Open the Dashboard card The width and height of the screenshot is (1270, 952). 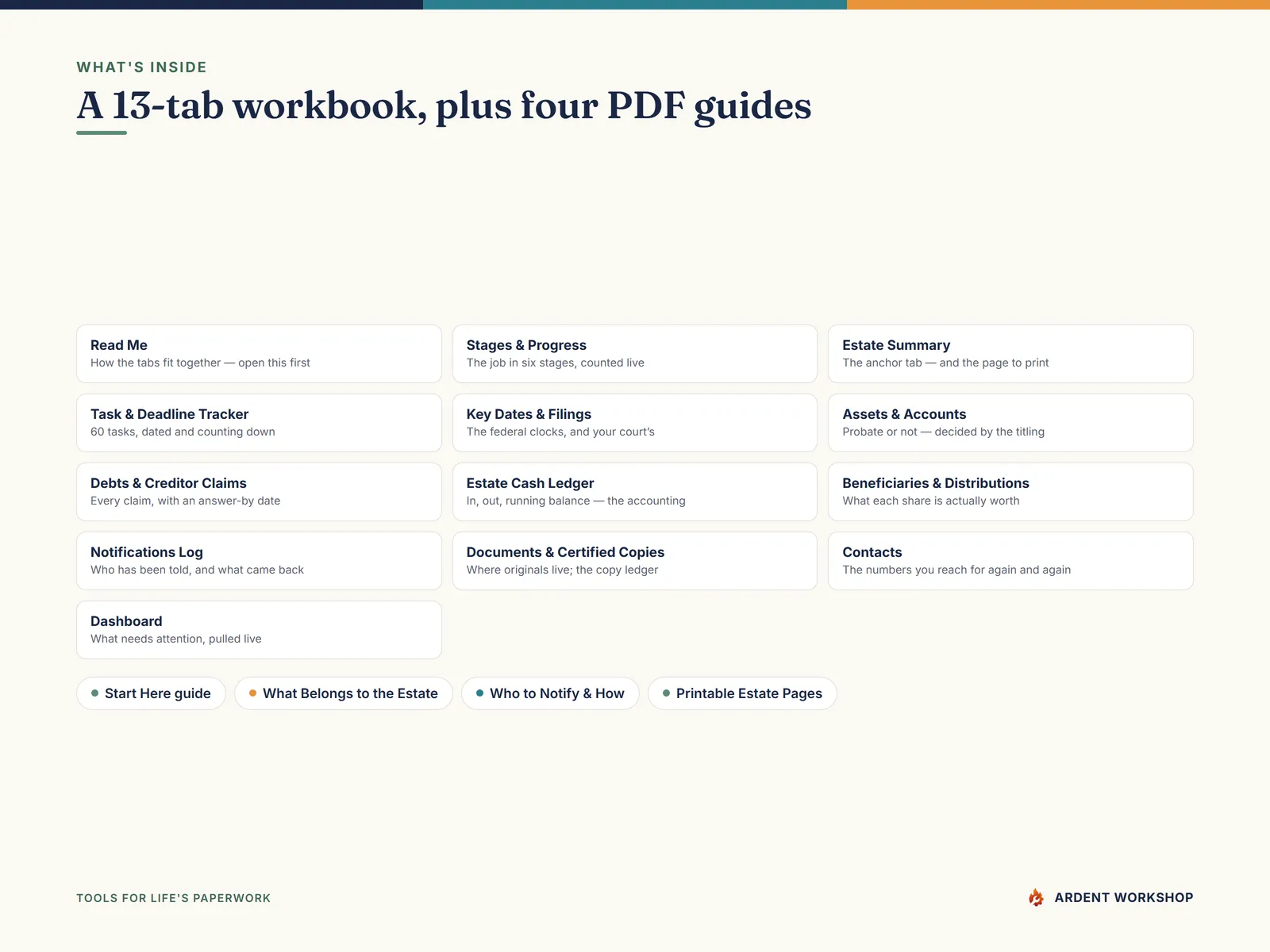click(x=259, y=630)
